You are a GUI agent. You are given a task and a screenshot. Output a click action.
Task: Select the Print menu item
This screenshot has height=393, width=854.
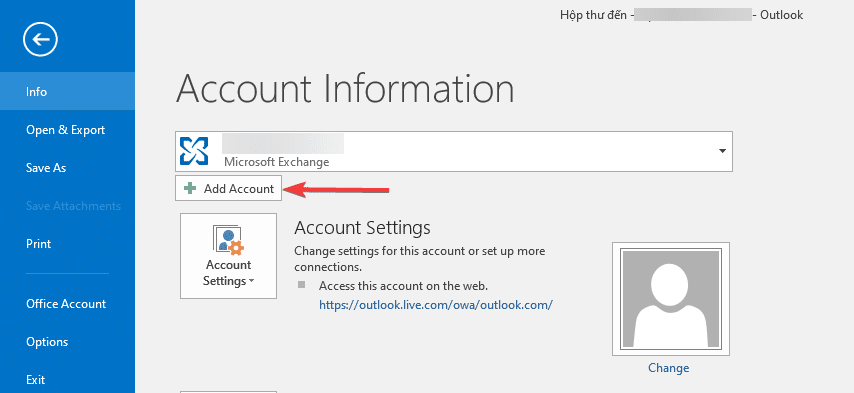[68, 244]
